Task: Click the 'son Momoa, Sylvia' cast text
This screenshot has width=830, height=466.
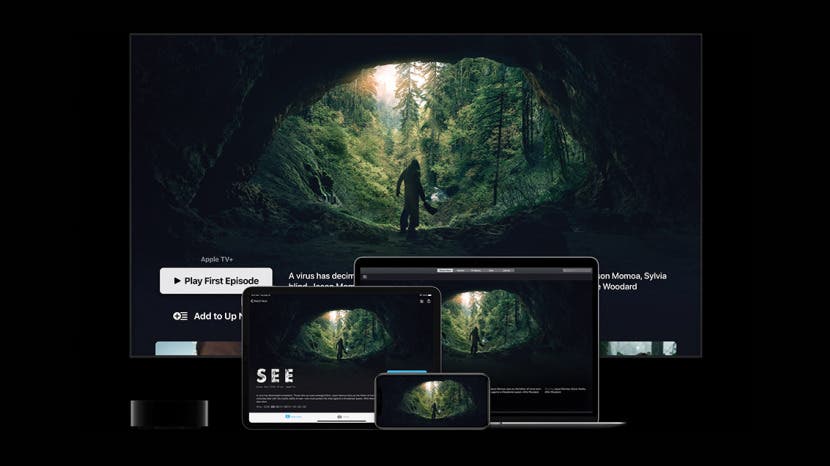Action: tap(633, 276)
